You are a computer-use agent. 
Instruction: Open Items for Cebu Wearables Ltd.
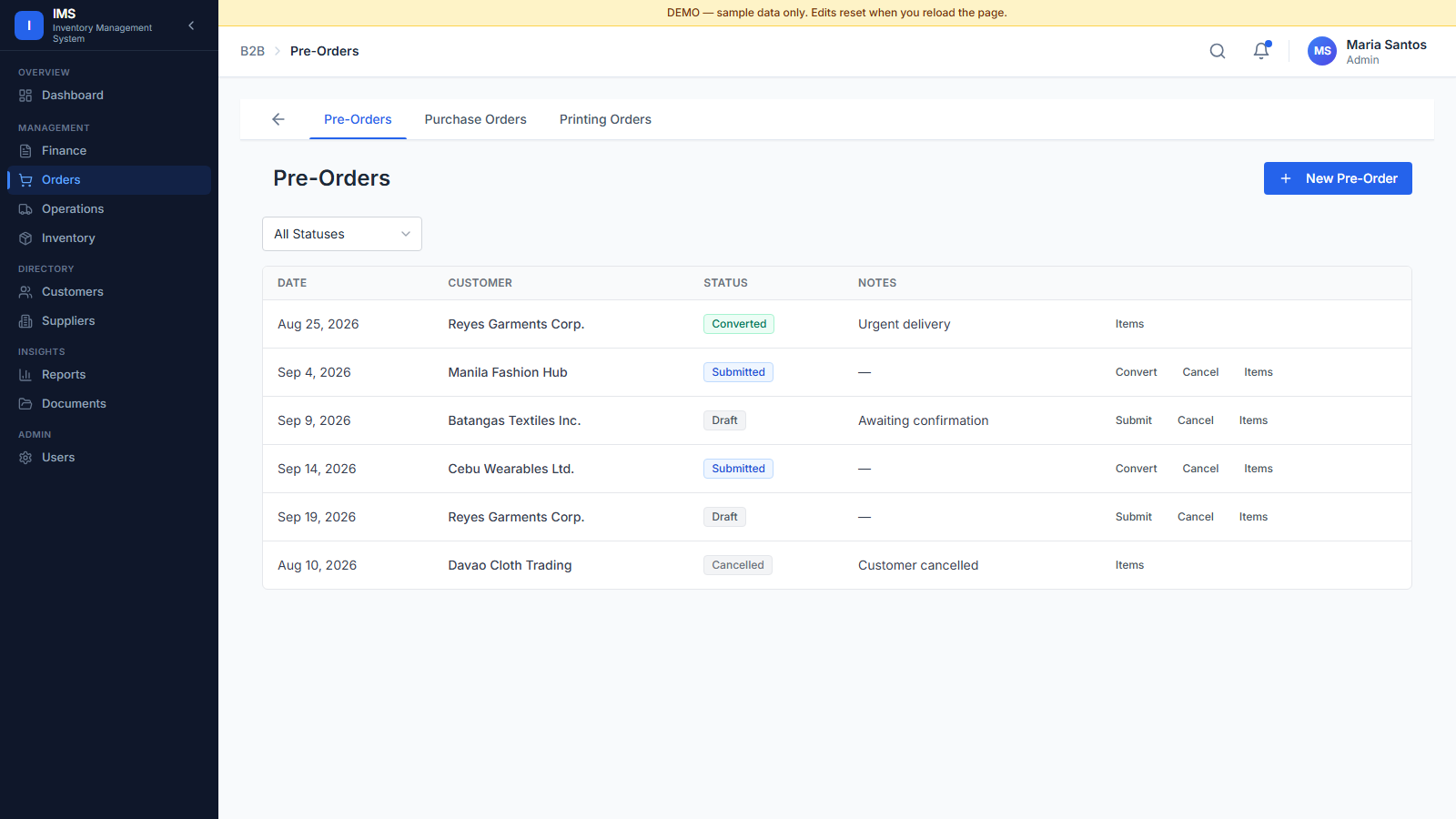point(1259,469)
